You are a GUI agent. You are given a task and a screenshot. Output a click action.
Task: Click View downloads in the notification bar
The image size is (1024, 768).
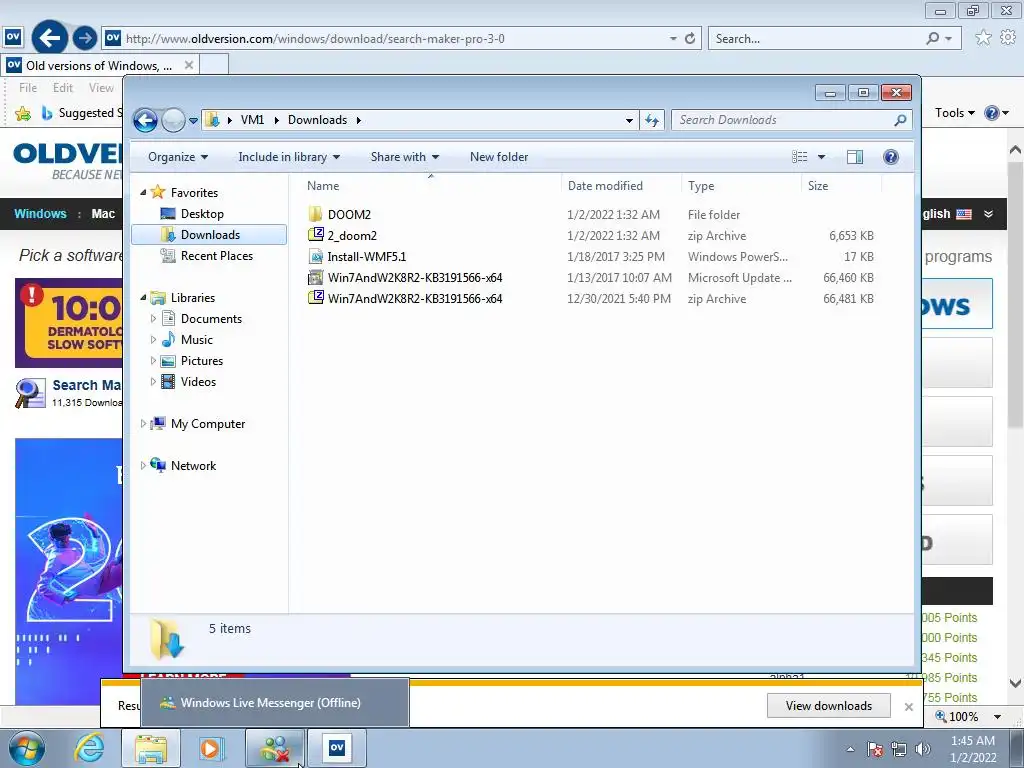point(829,706)
